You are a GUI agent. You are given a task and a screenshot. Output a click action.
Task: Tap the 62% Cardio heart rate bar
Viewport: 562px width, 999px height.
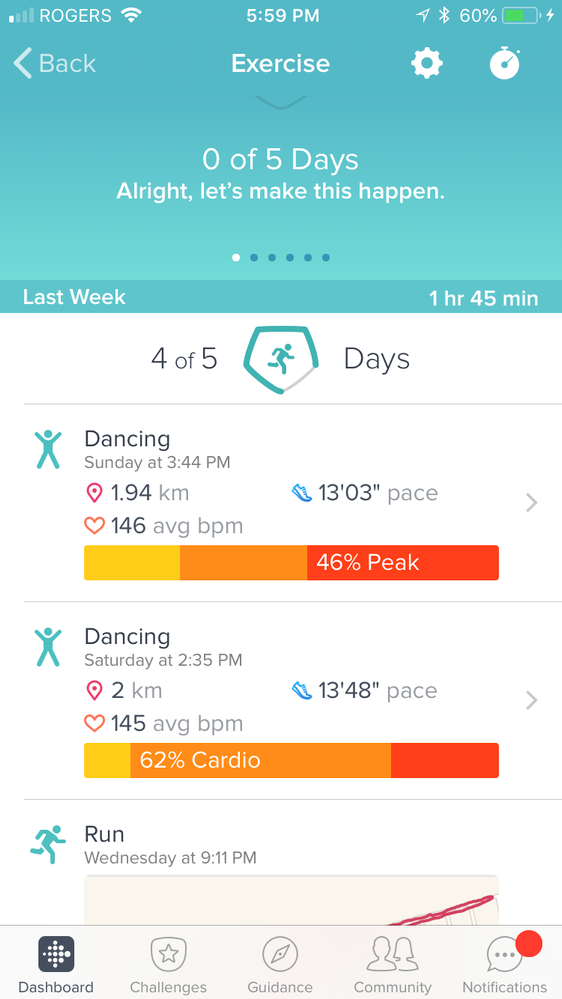[291, 760]
